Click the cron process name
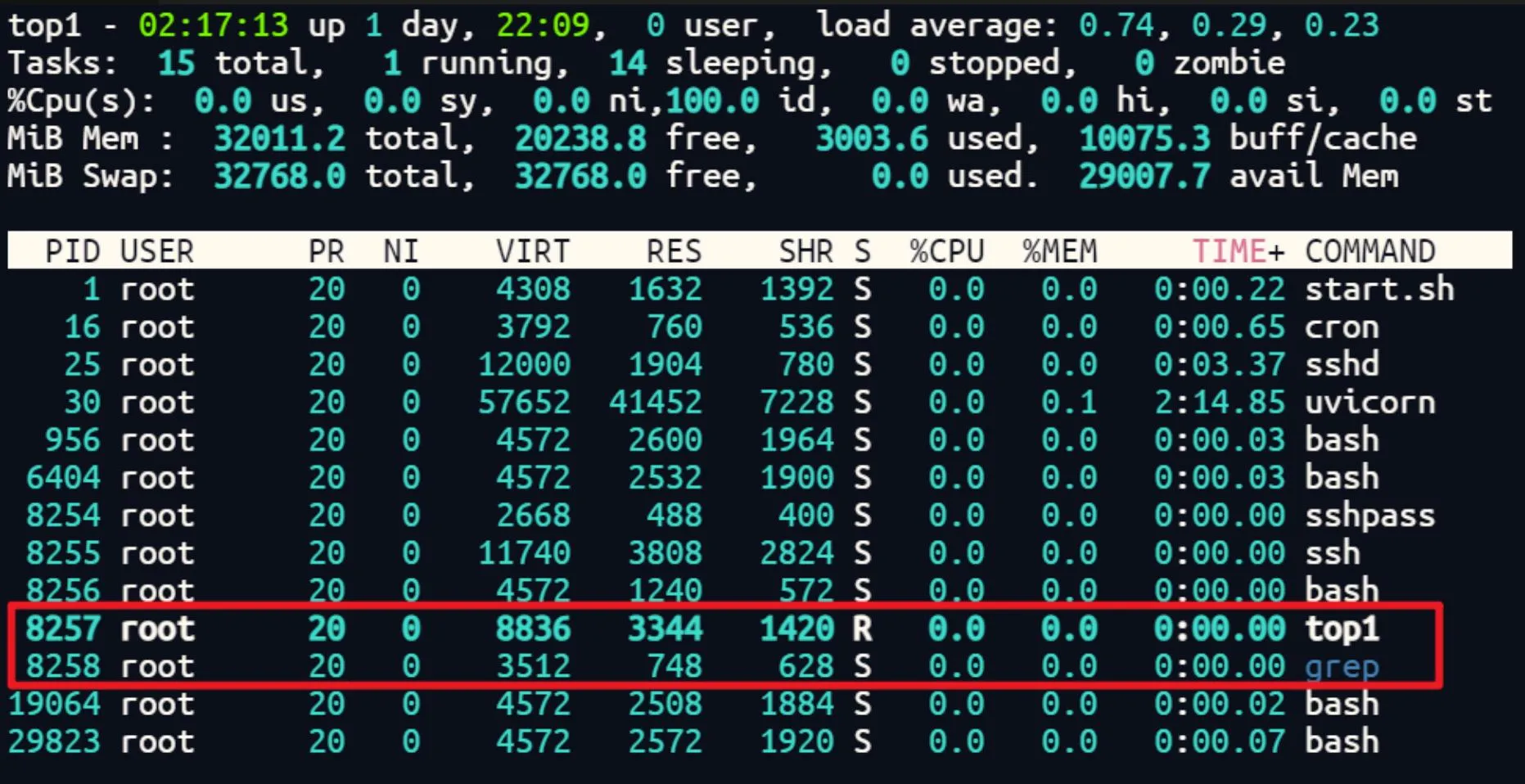 pyautogui.click(x=1342, y=327)
